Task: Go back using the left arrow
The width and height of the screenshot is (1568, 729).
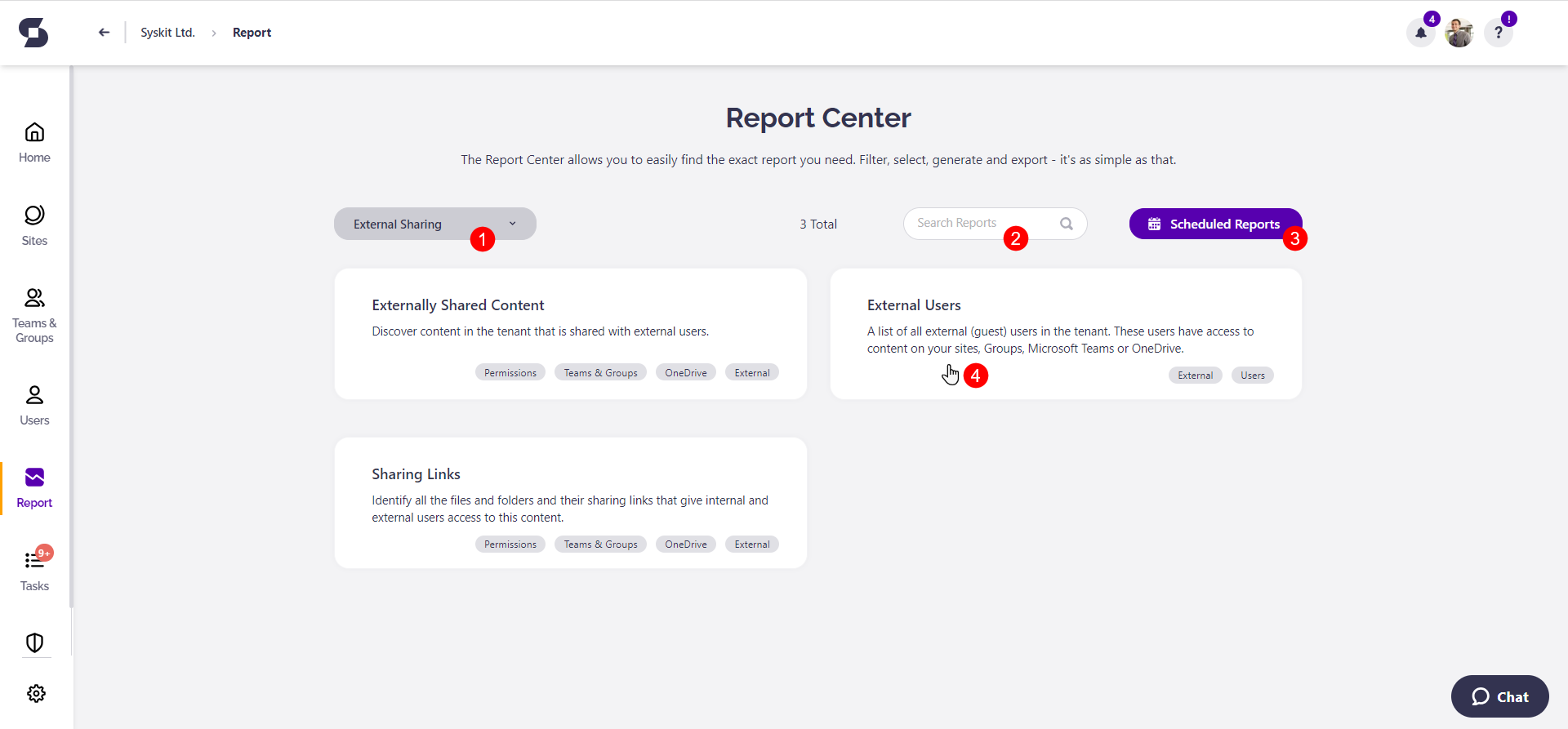Action: click(104, 33)
